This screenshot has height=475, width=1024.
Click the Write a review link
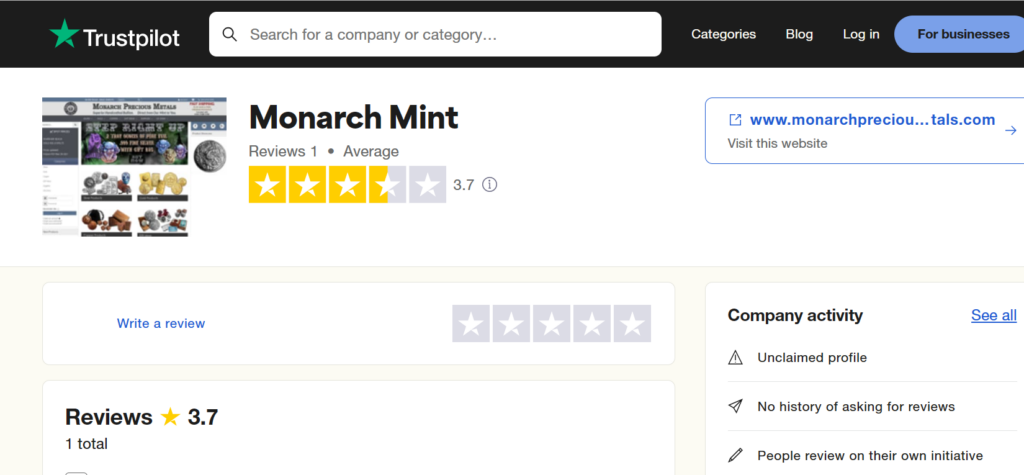(x=161, y=323)
